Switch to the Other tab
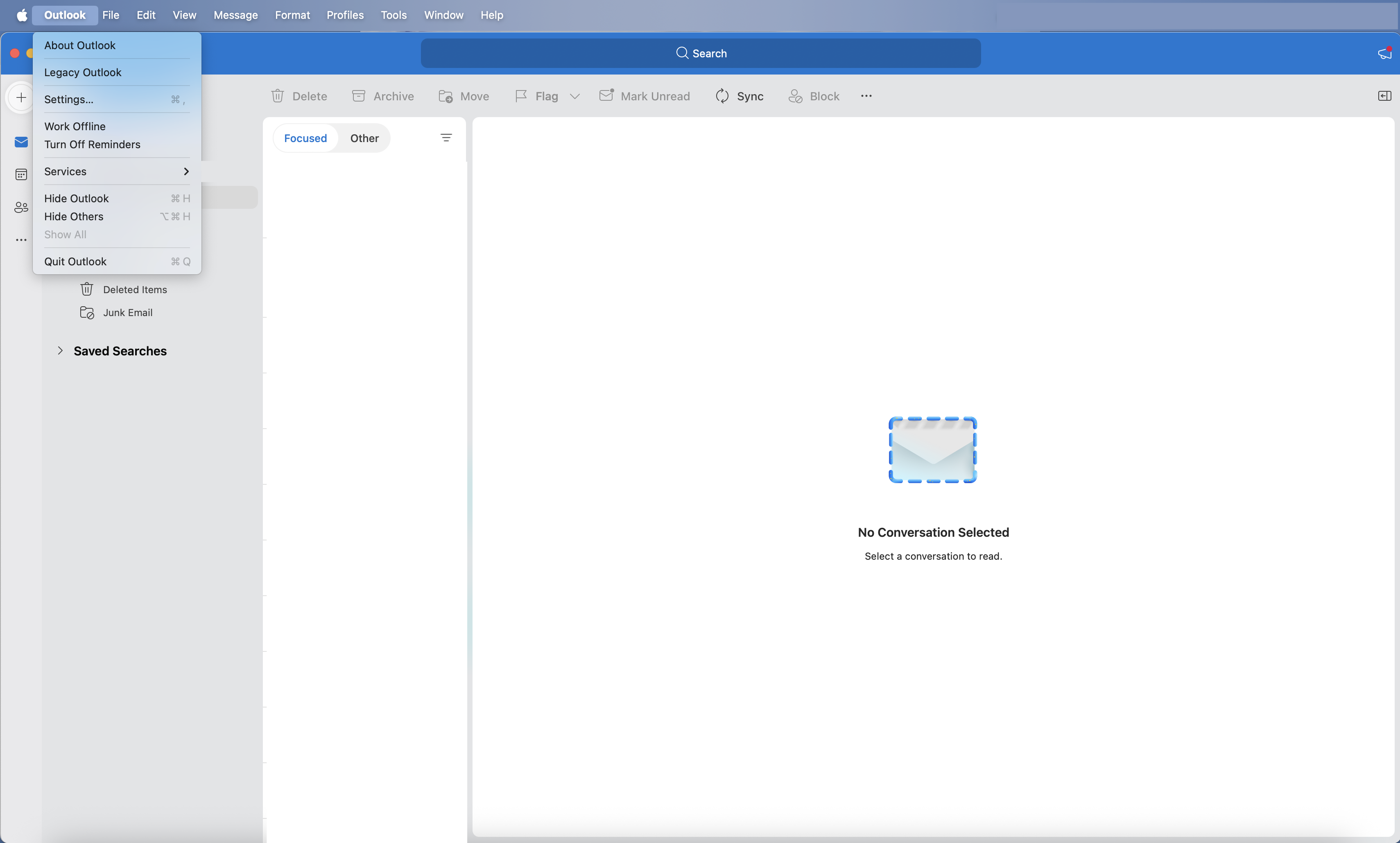This screenshot has width=1400, height=843. (x=364, y=138)
